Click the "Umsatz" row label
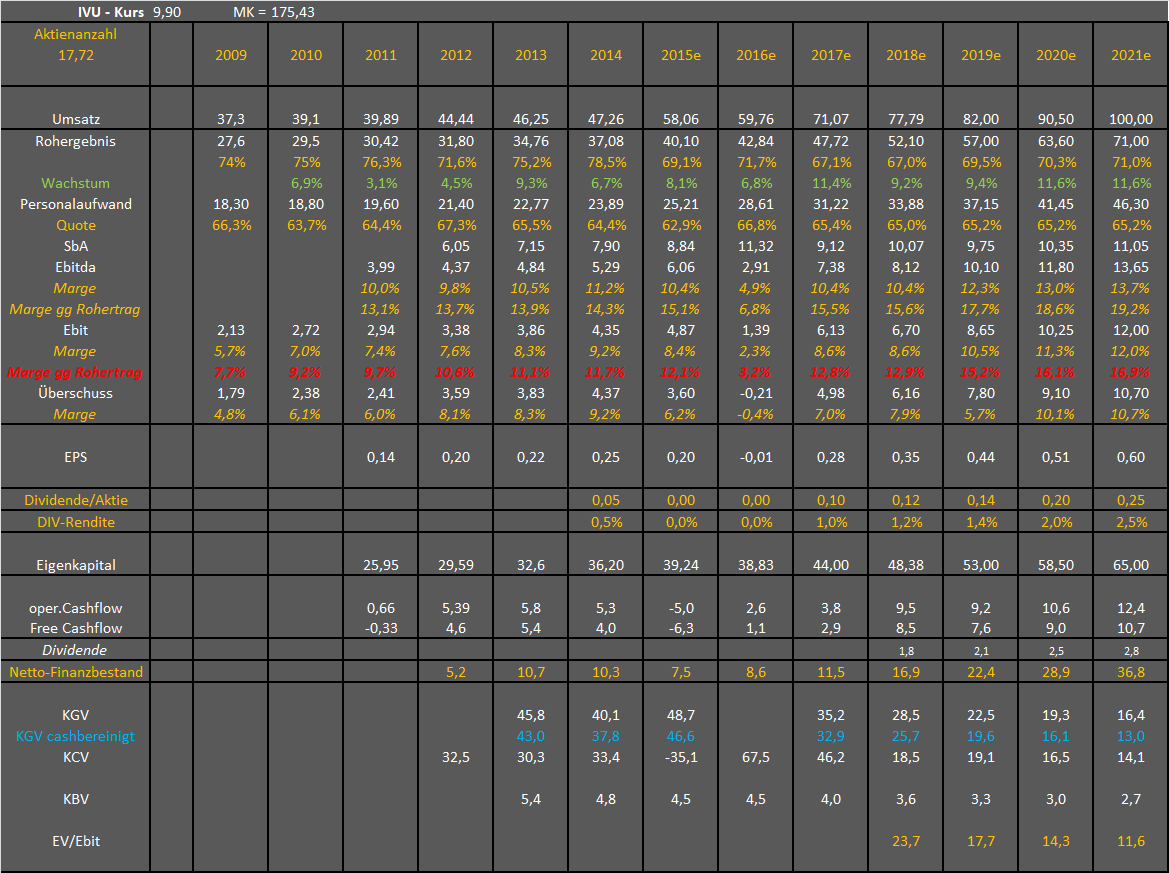The image size is (1169, 873). (75, 119)
